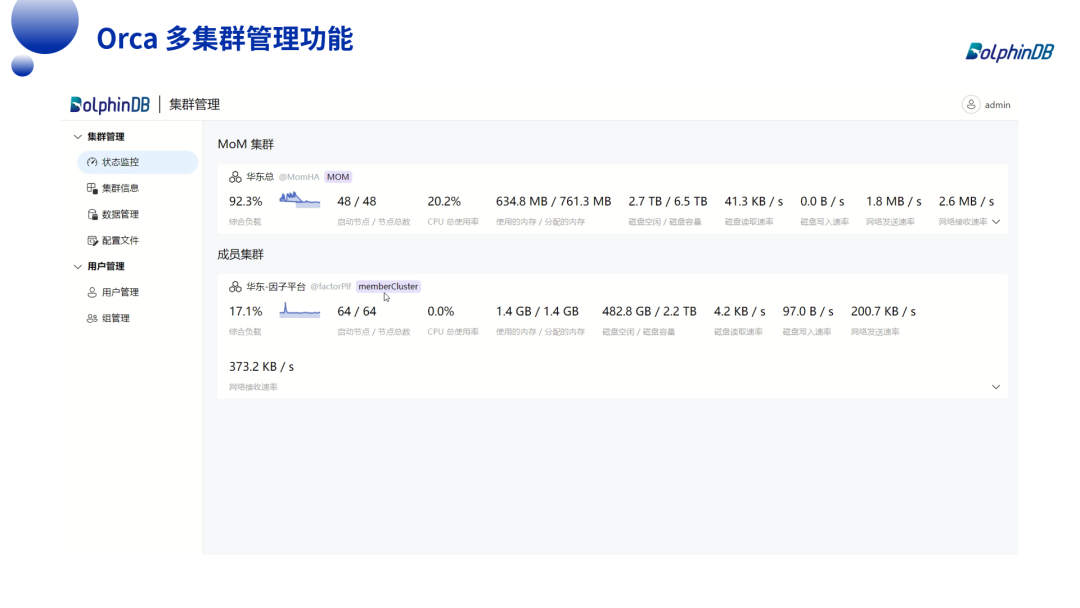This screenshot has height=608, width=1080.
Task: Click the 2.6 MB / s network receive rate
Action: pos(966,201)
